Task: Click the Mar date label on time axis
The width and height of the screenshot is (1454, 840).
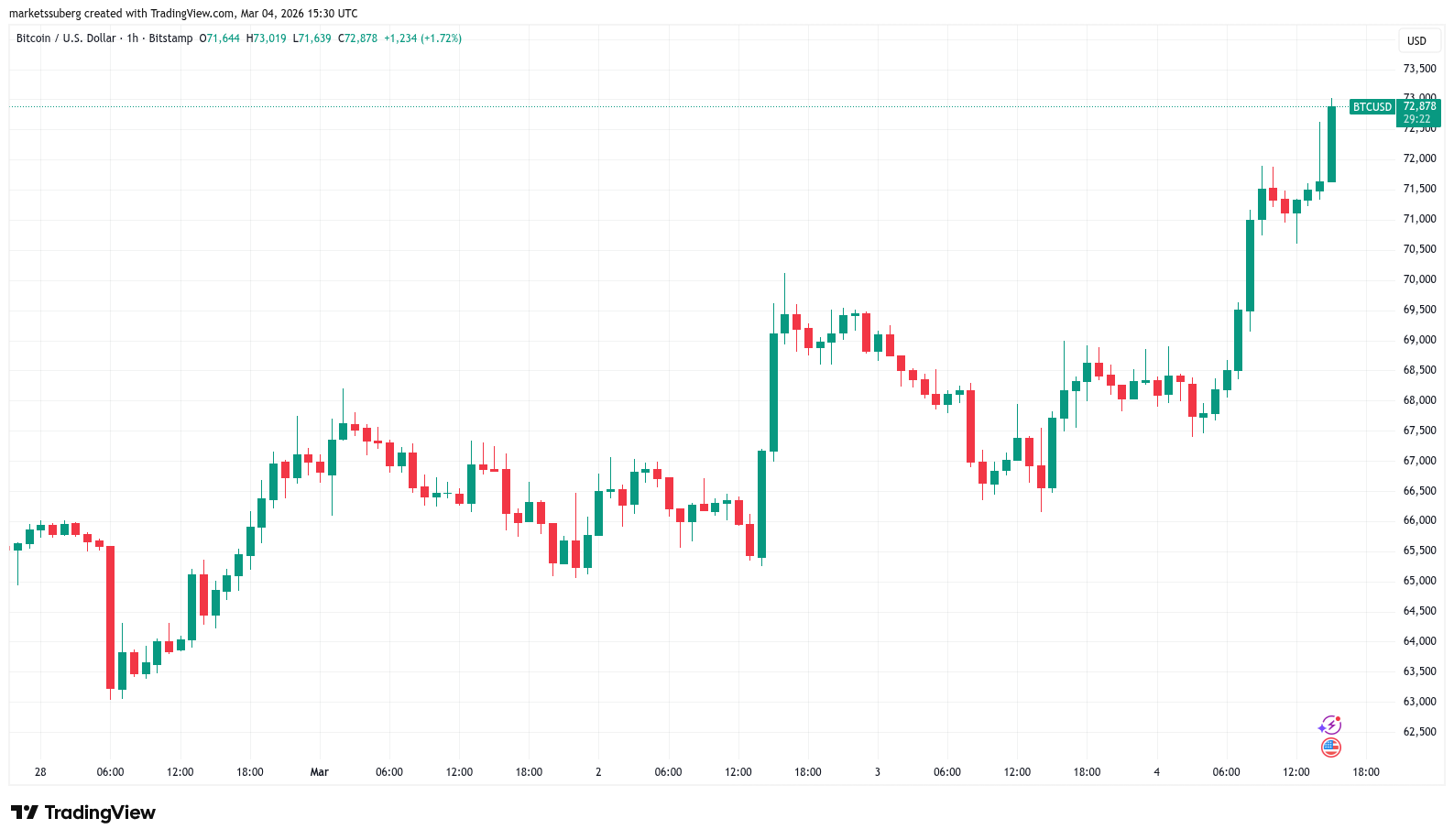Action: [319, 772]
